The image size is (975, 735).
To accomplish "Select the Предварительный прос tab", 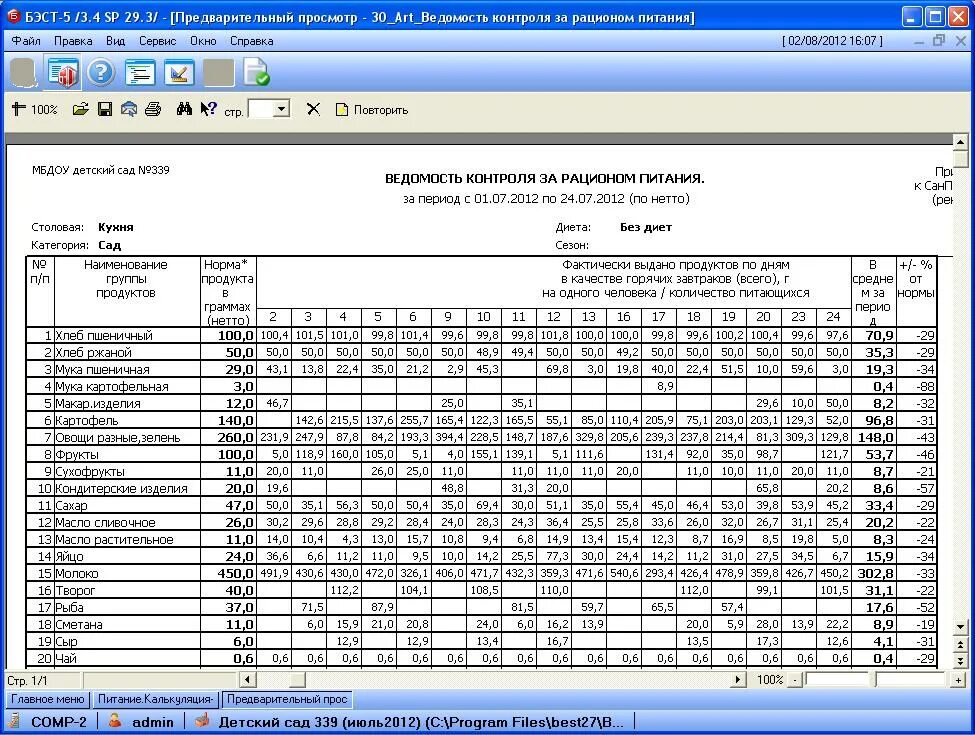I will click(x=287, y=699).
